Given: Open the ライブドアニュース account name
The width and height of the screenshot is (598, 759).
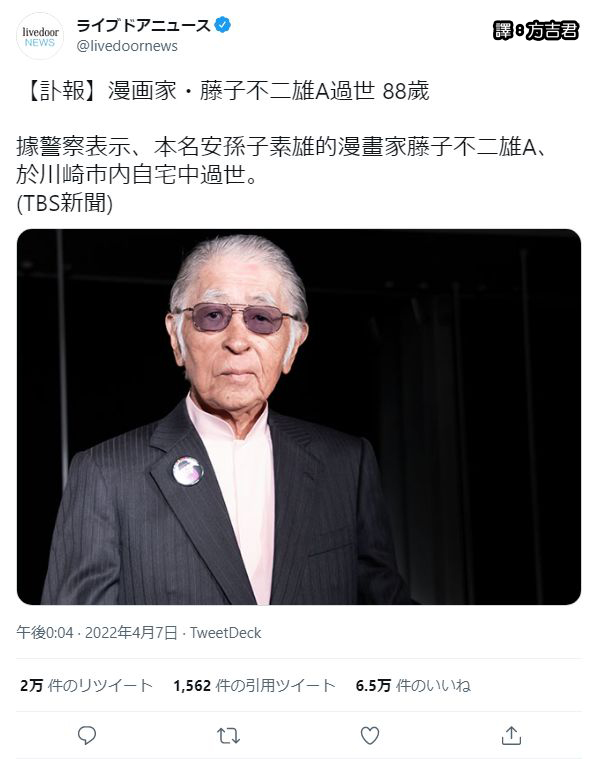Looking at the screenshot, I should 143,25.
